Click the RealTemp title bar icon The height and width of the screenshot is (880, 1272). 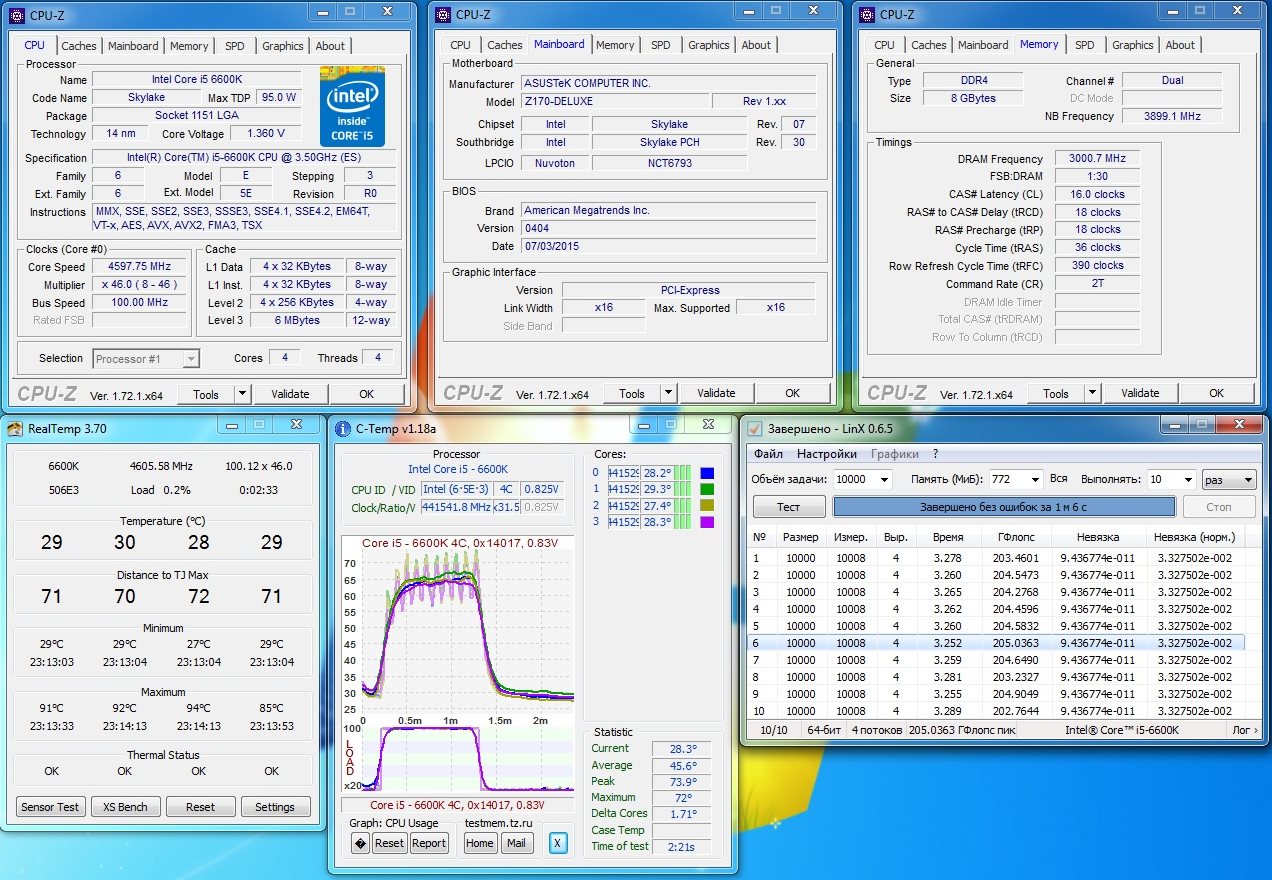[x=15, y=429]
